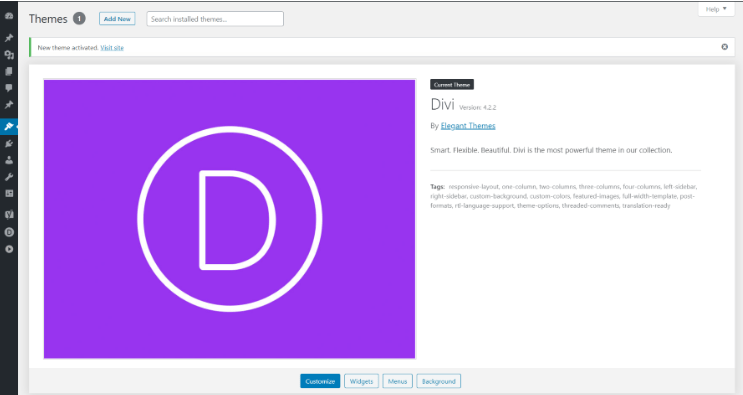Click the theme count badge showing 1
This screenshot has width=743, height=395.
(79, 19)
